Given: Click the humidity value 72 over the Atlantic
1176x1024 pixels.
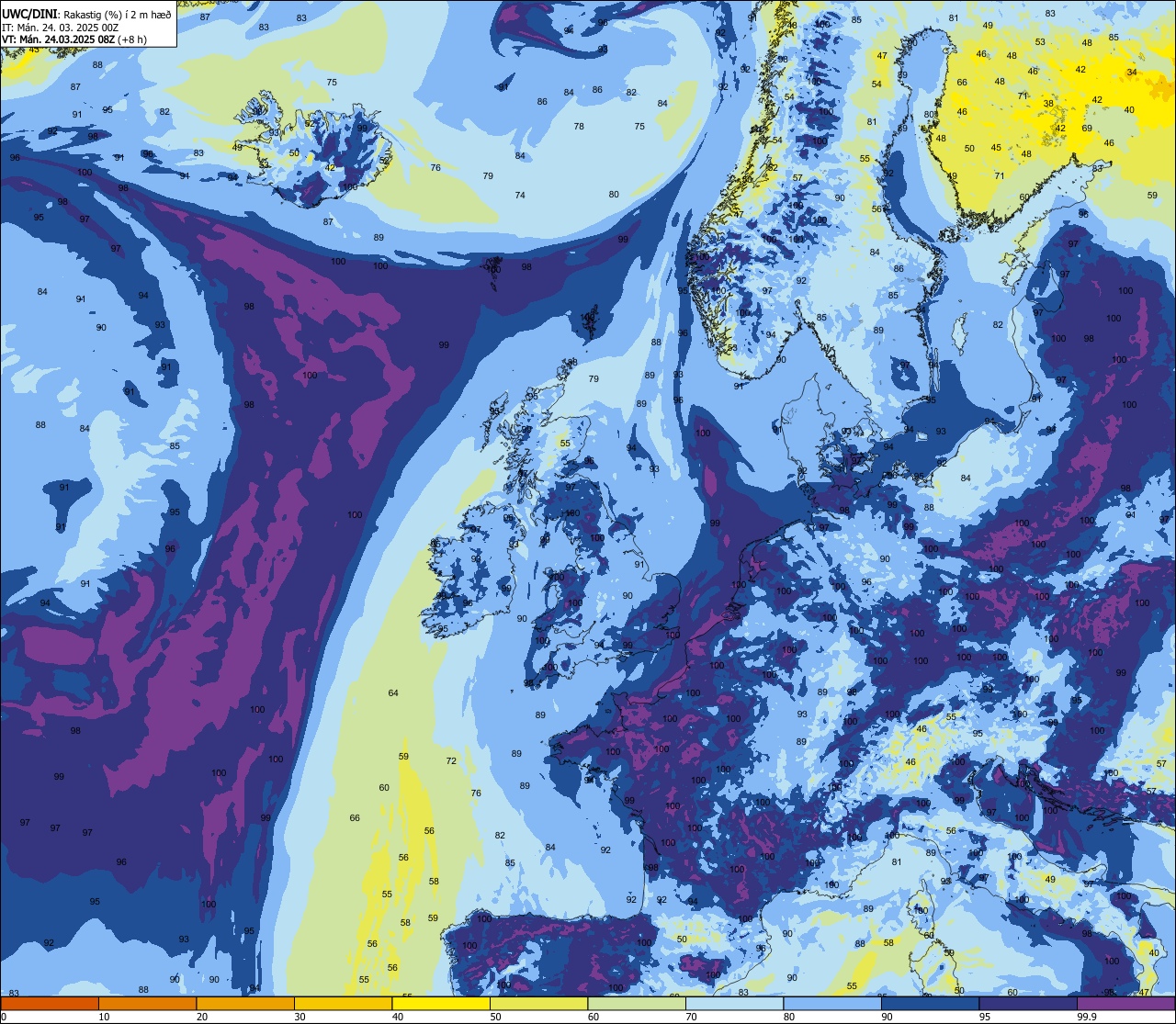Looking at the screenshot, I should tap(451, 760).
